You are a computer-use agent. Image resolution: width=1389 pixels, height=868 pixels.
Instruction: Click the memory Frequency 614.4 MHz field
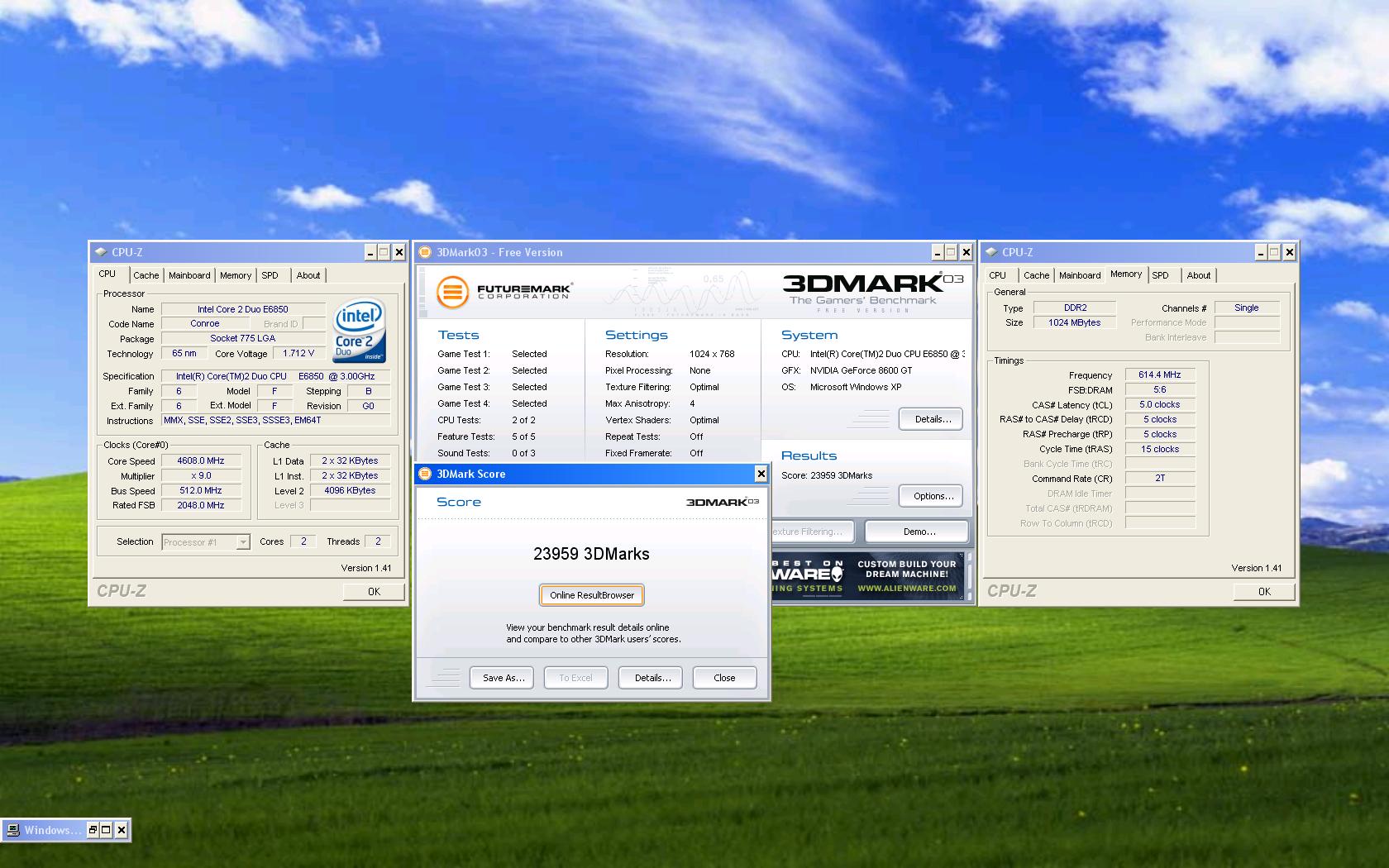pos(1159,375)
